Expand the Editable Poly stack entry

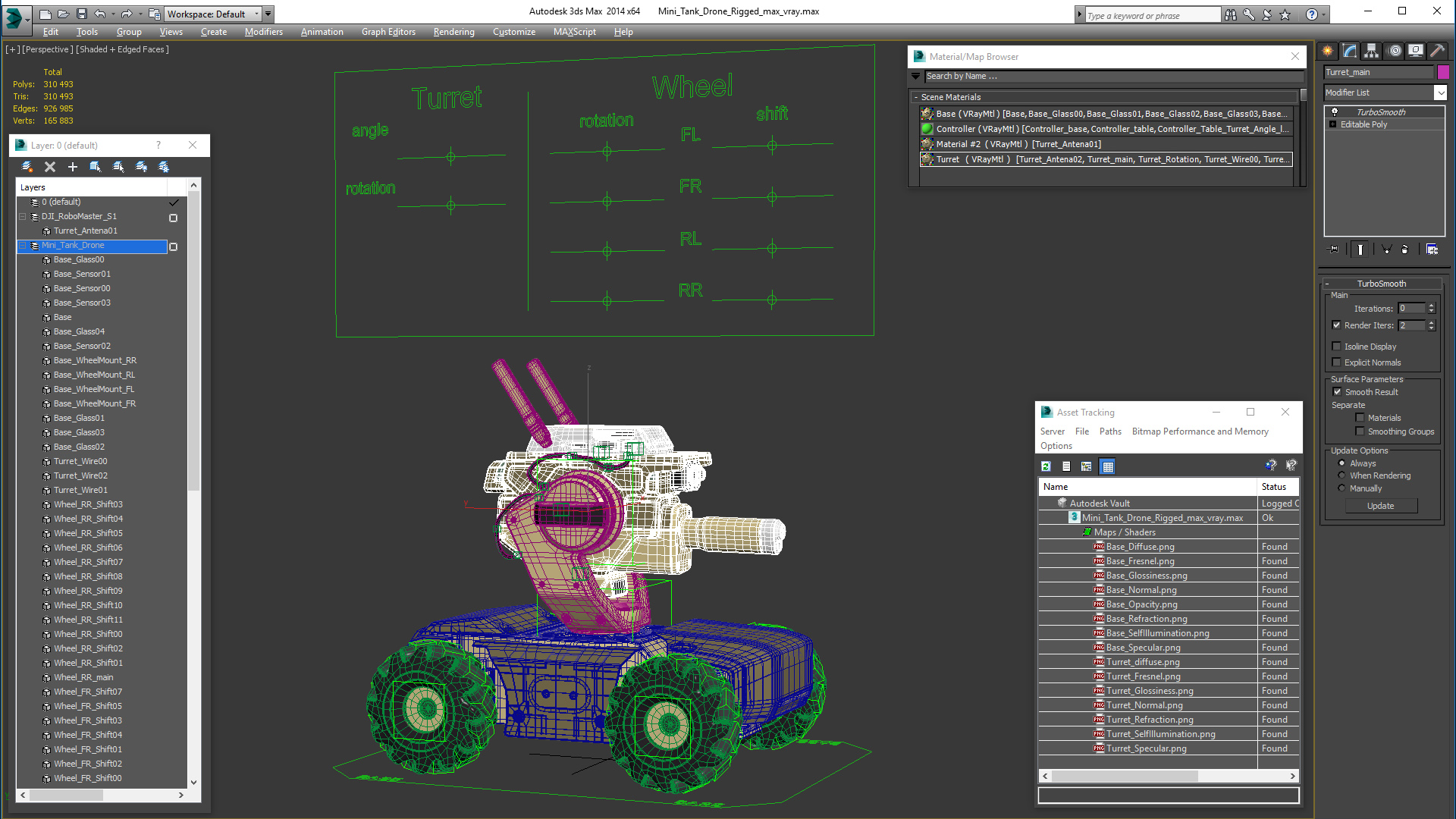coord(1332,124)
